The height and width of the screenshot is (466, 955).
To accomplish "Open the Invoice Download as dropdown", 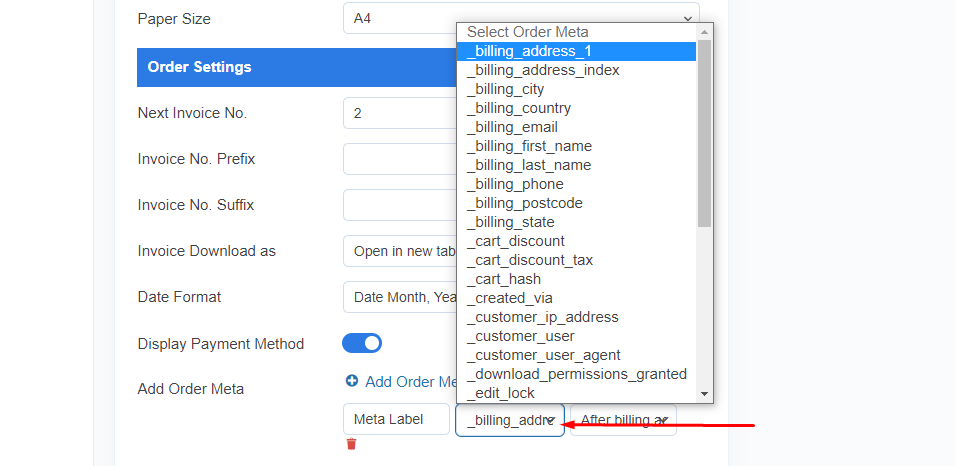I will [400, 251].
